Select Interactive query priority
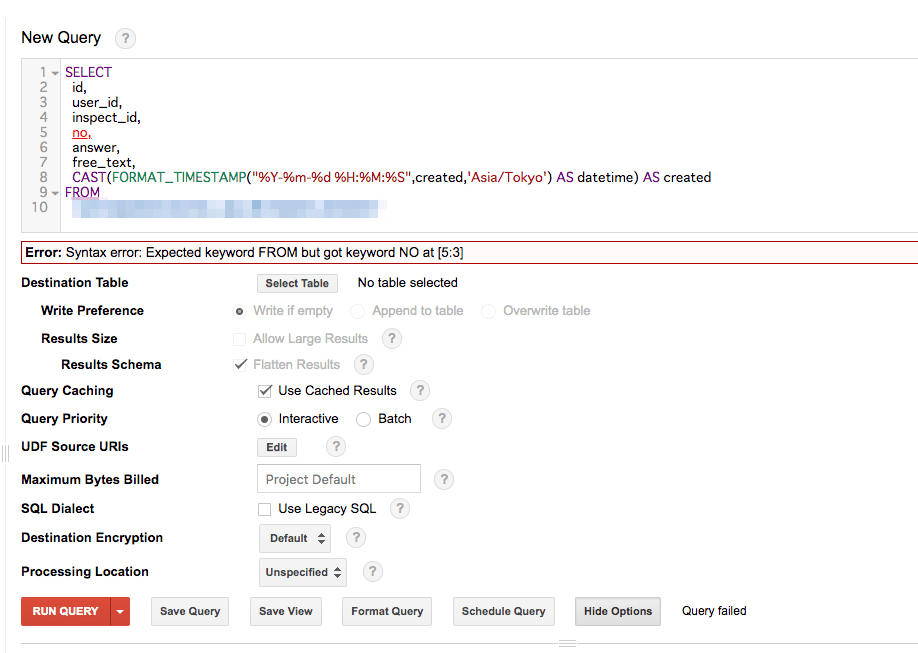Screen dimensions: 918x653 click(x=265, y=419)
